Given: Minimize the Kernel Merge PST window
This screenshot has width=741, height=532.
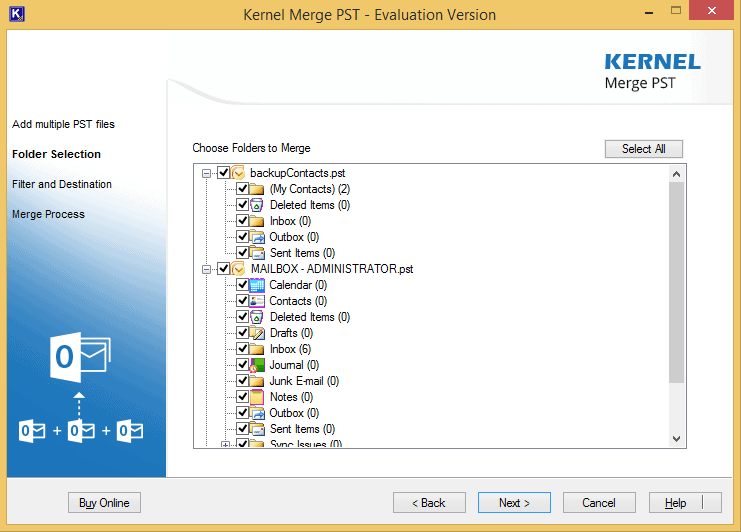Looking at the screenshot, I should tap(649, 12).
